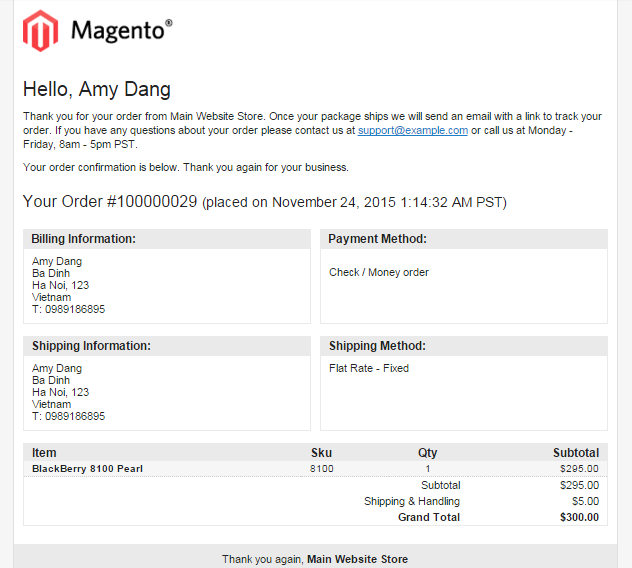Click the Magento hexagon logo icon

(40, 31)
